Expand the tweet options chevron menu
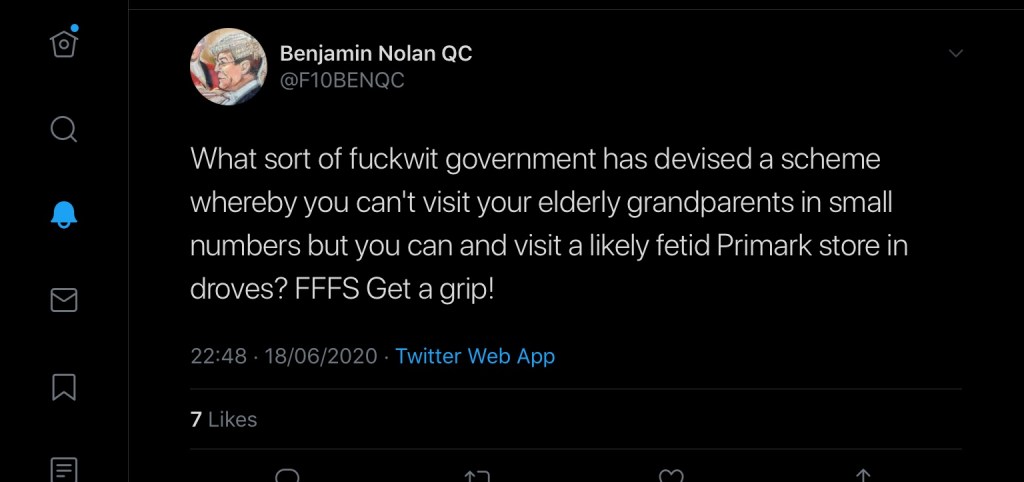 [955, 53]
